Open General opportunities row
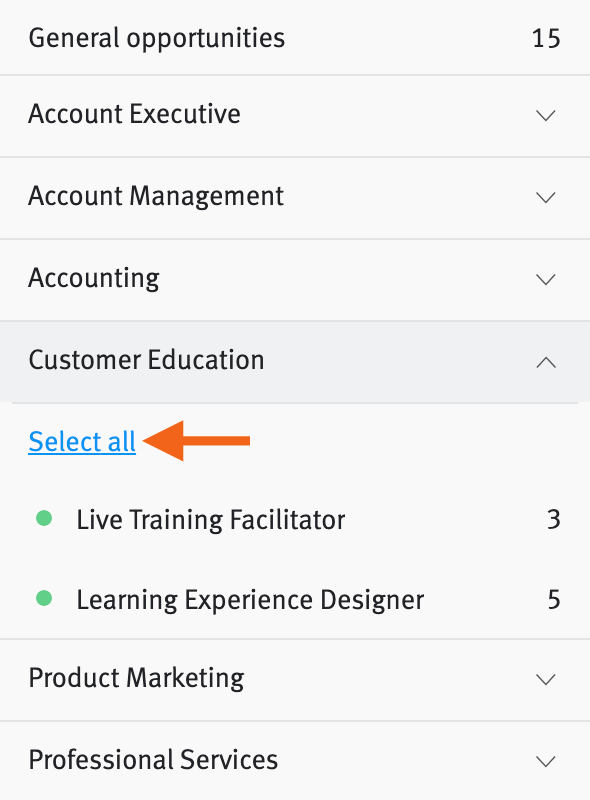The height and width of the screenshot is (800, 590). [295, 37]
